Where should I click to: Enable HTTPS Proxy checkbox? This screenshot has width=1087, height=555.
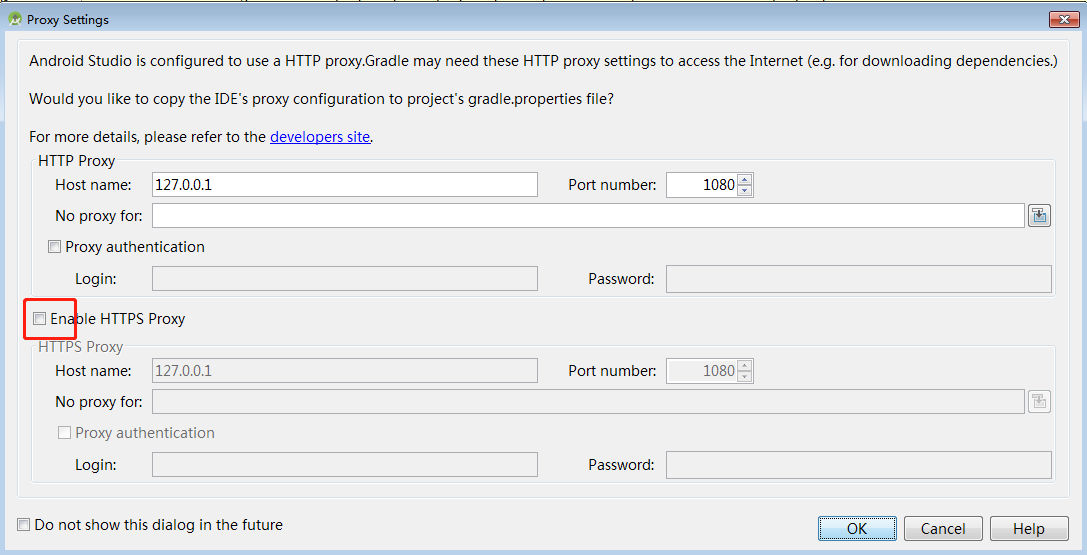tap(40, 319)
